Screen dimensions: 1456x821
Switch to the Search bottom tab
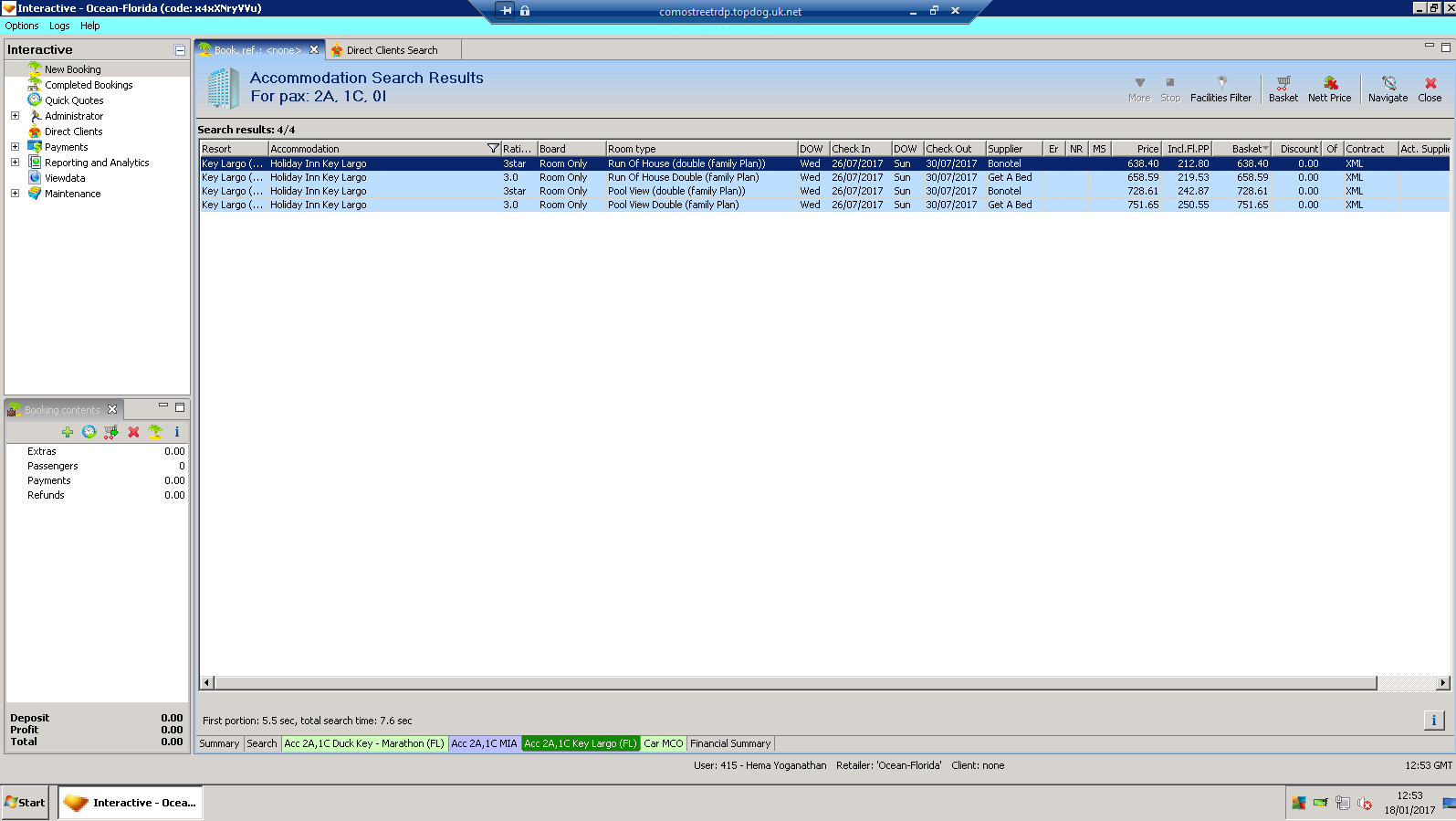tap(261, 743)
